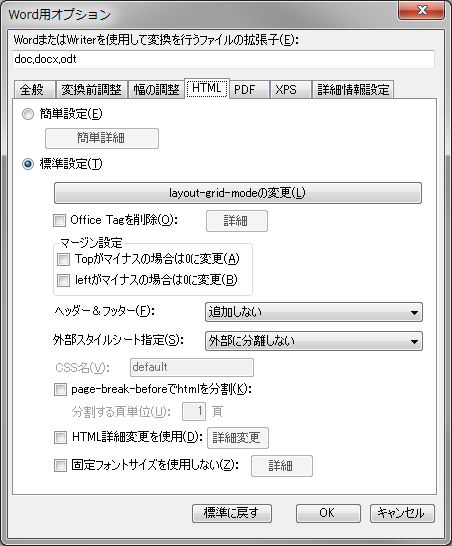Image resolution: width=452 pixels, height=546 pixels.
Task: Click the 標準に戻す button
Action: 232,513
